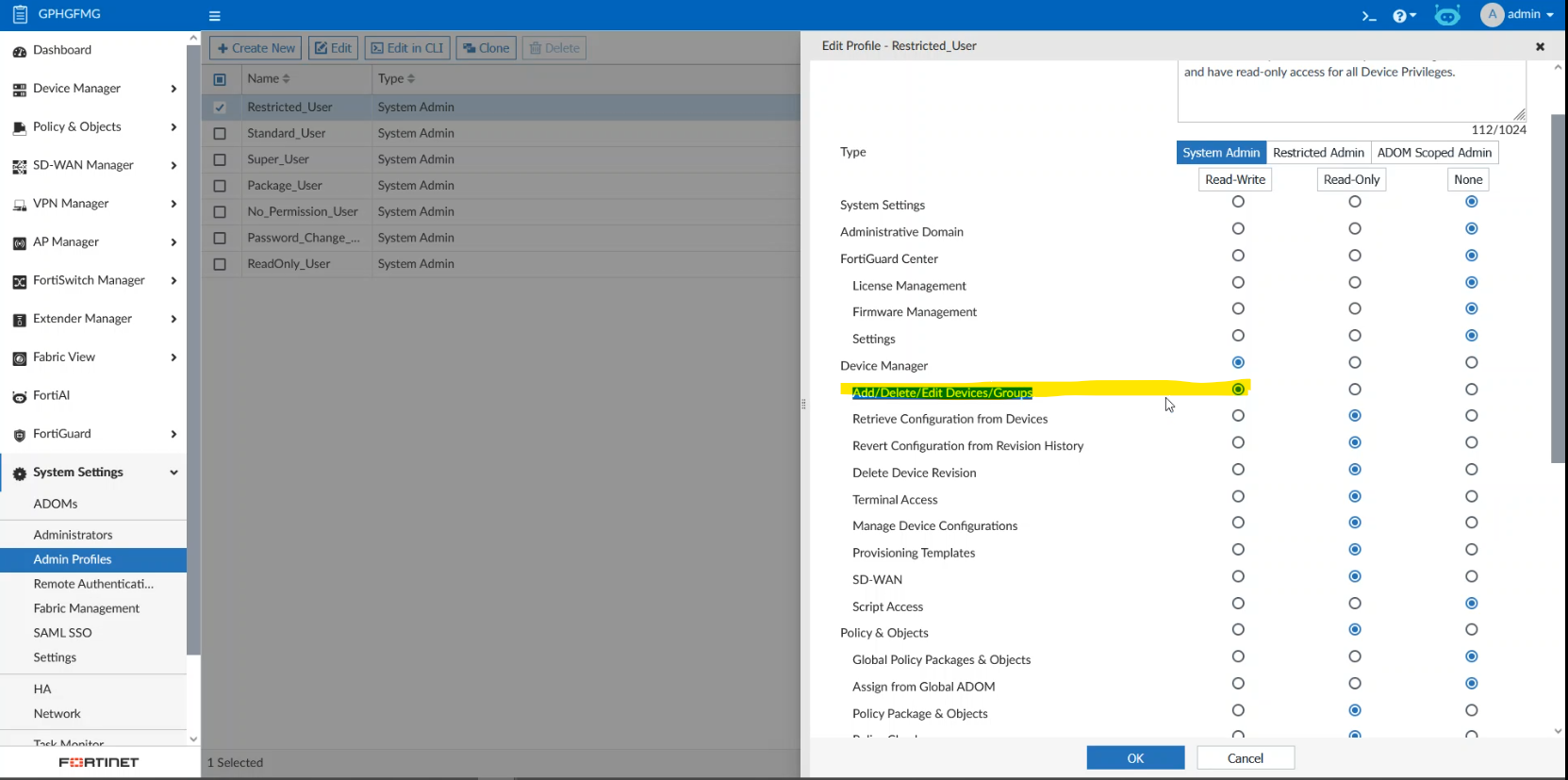Check the ReadOnly_User row checkbox
The width and height of the screenshot is (1568, 780).
[x=220, y=264]
